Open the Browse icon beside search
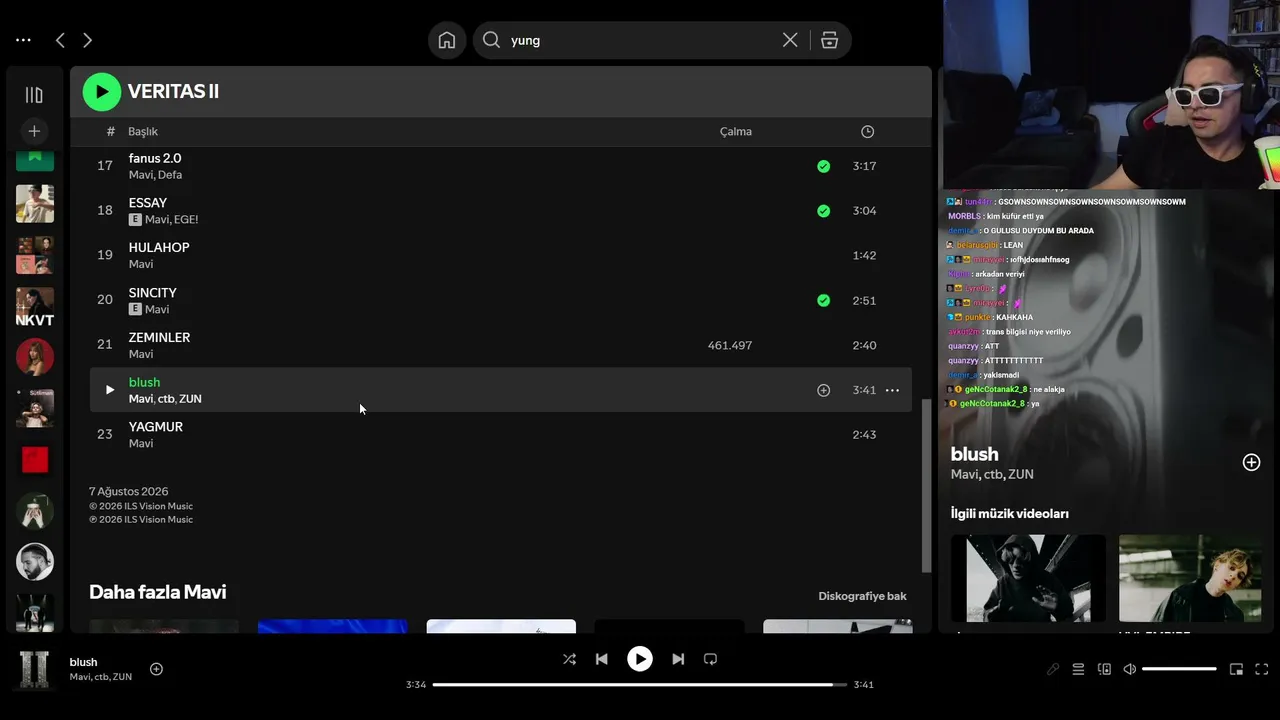 pyautogui.click(x=829, y=40)
